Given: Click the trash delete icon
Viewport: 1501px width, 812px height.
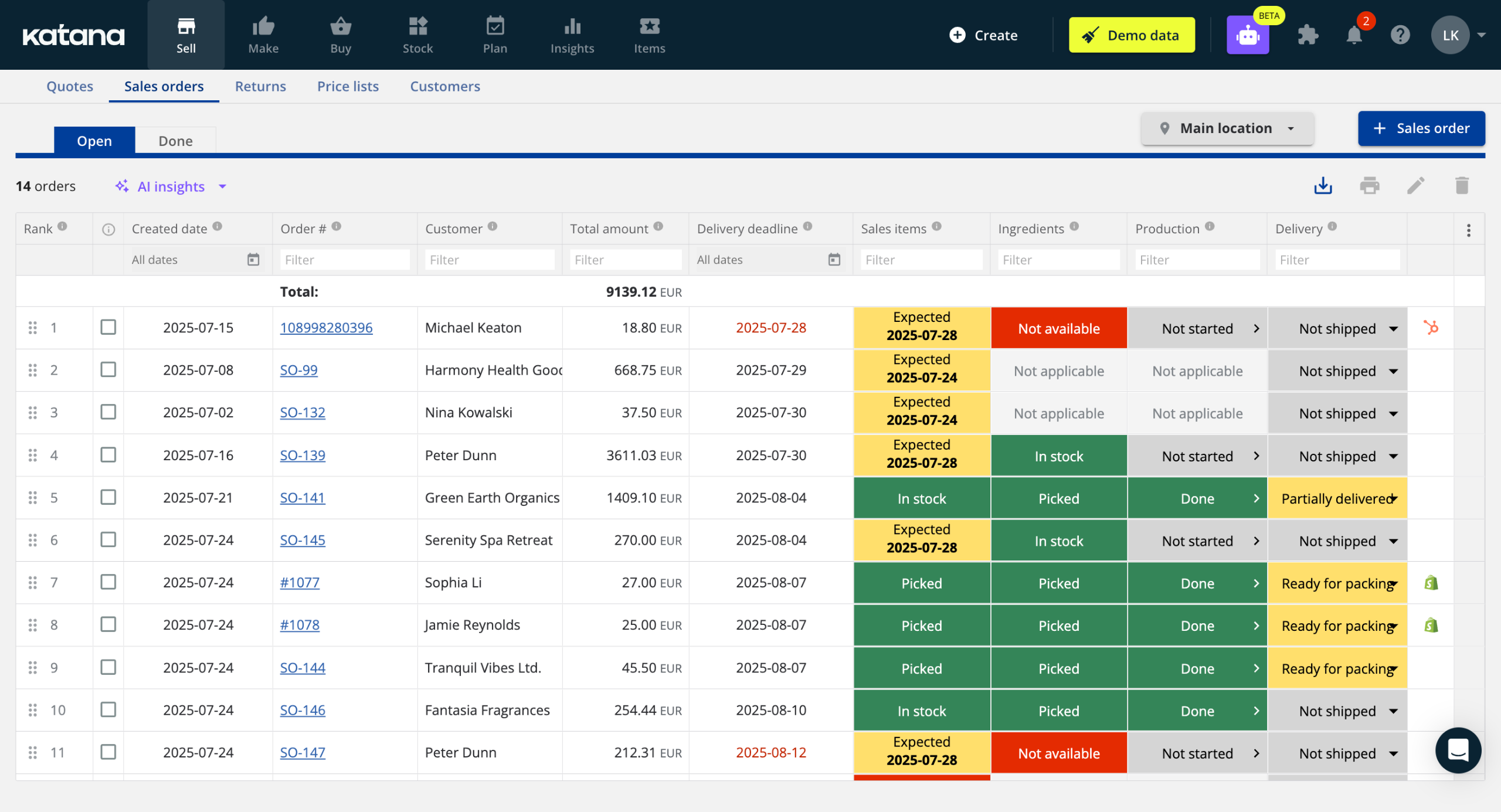Looking at the screenshot, I should pyautogui.click(x=1462, y=186).
